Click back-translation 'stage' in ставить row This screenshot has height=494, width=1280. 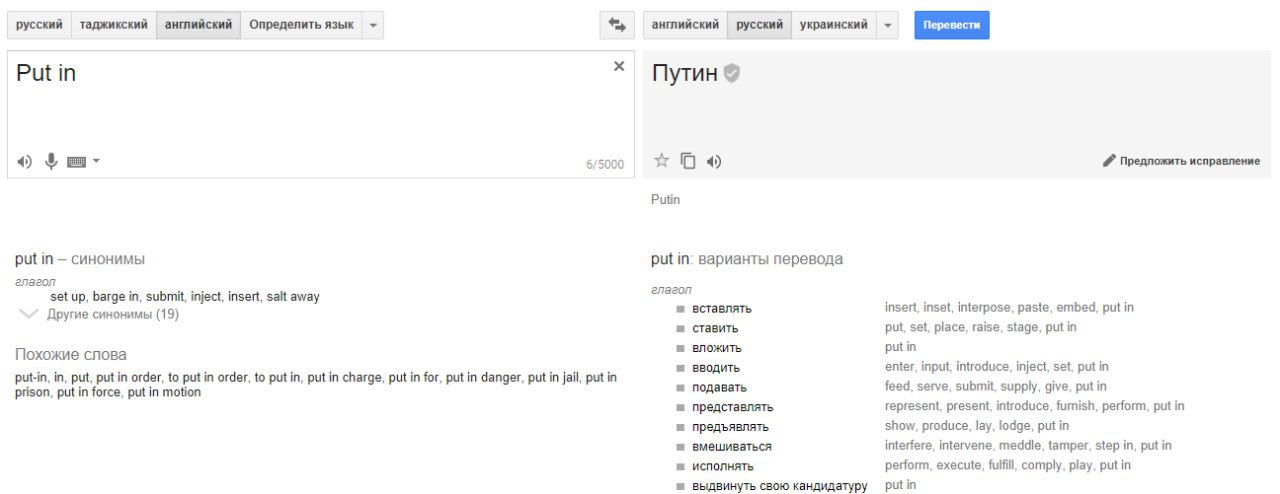click(x=1022, y=327)
